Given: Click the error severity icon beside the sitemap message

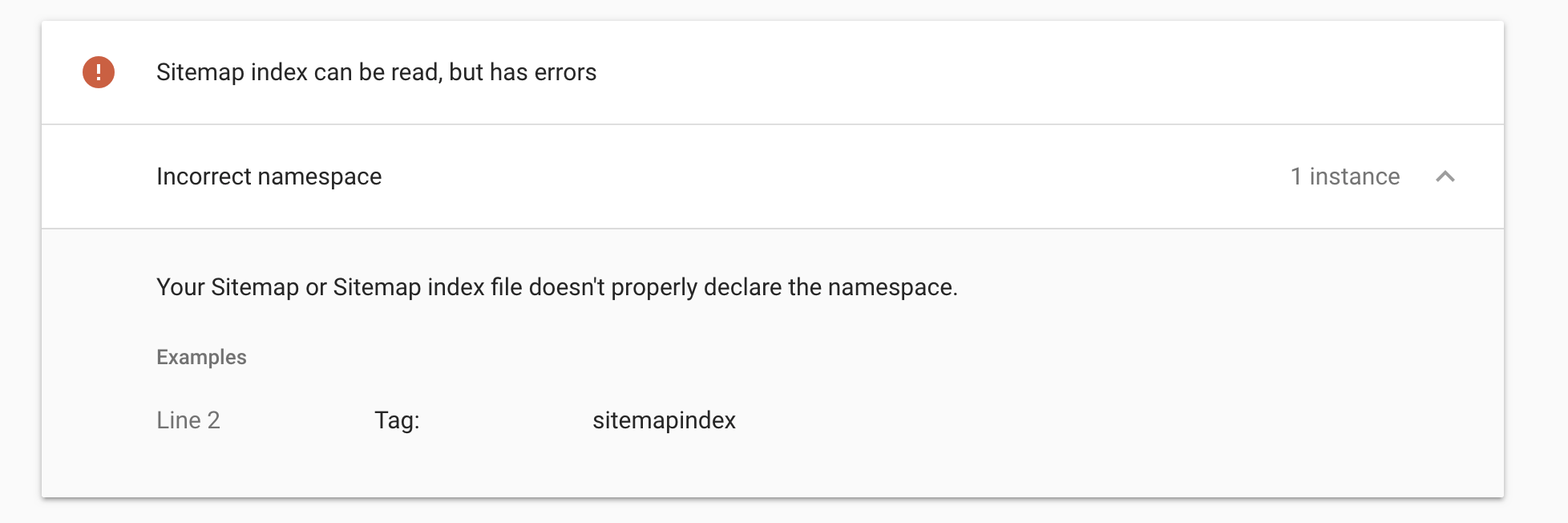Looking at the screenshot, I should click(98, 71).
